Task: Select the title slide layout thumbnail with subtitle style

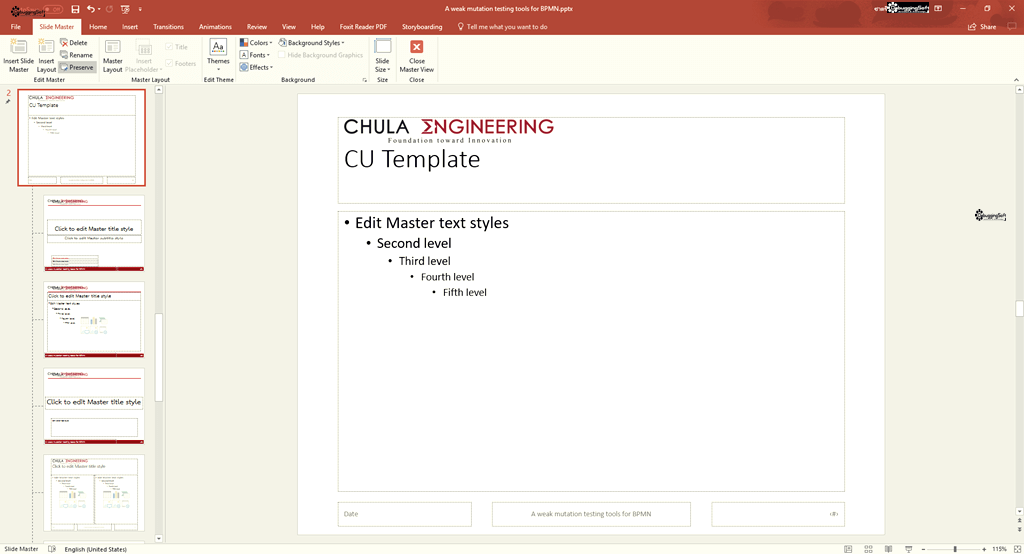Action: click(x=94, y=233)
